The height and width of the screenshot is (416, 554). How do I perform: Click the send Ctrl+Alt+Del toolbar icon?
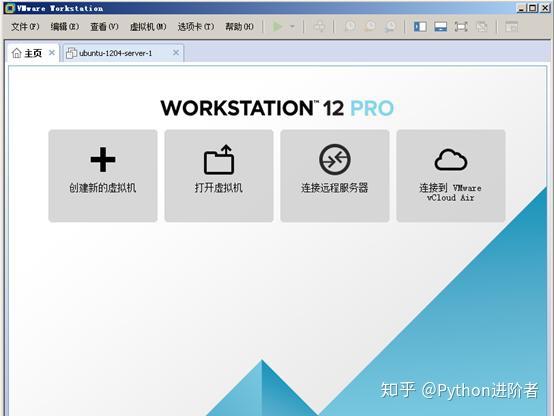[319, 27]
